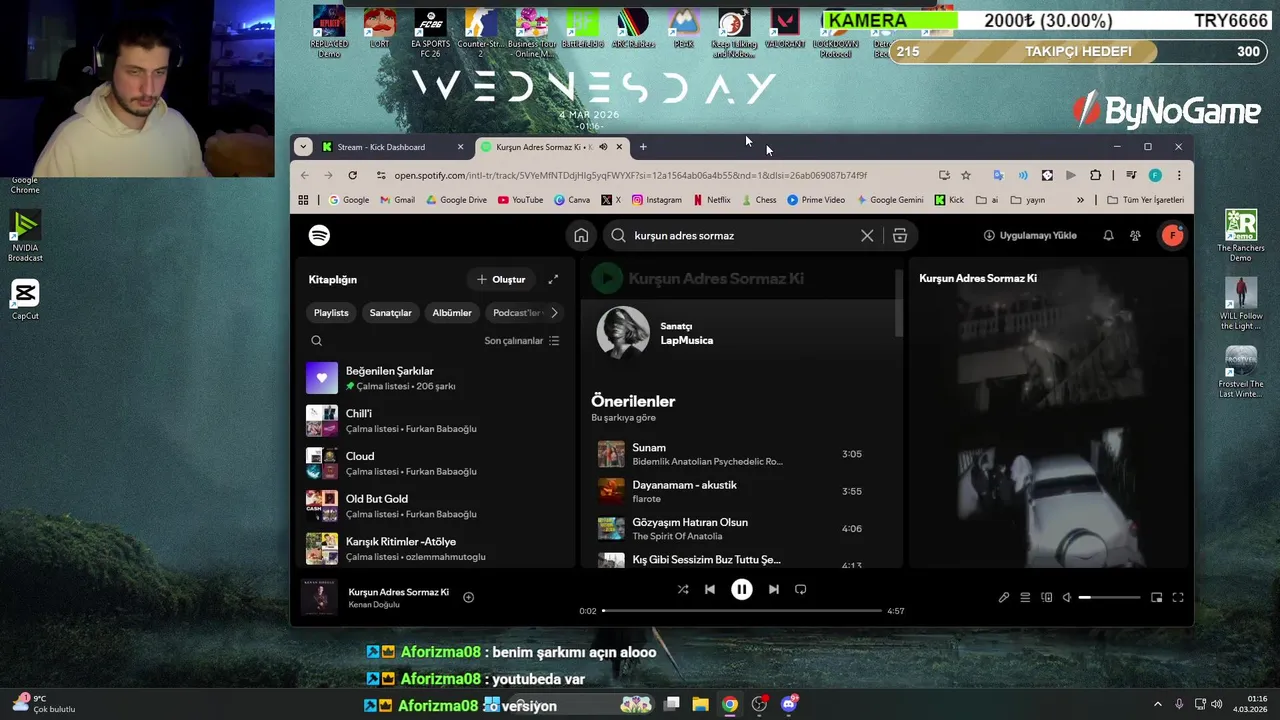Open a new Chrome tab

tap(643, 147)
